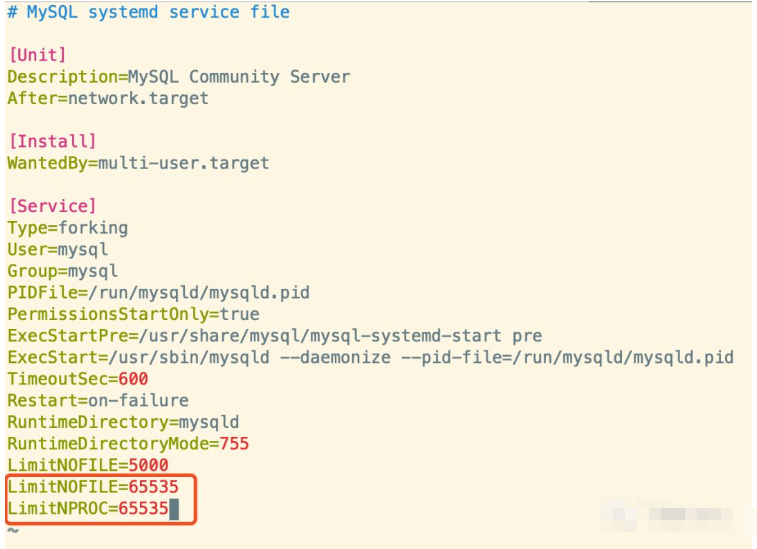Click the LimitNOFILE=5000 line

tap(87, 465)
